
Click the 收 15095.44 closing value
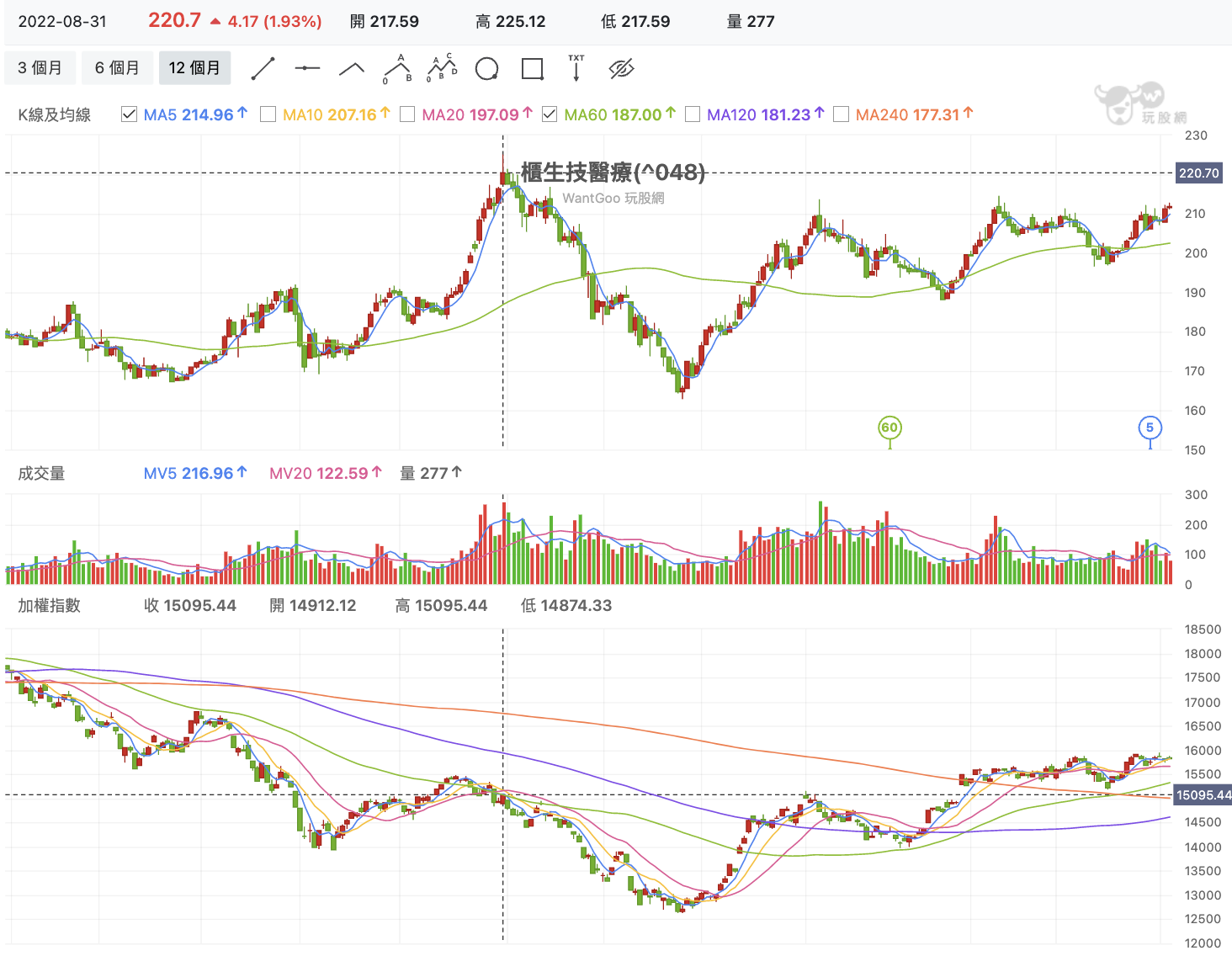(x=190, y=606)
